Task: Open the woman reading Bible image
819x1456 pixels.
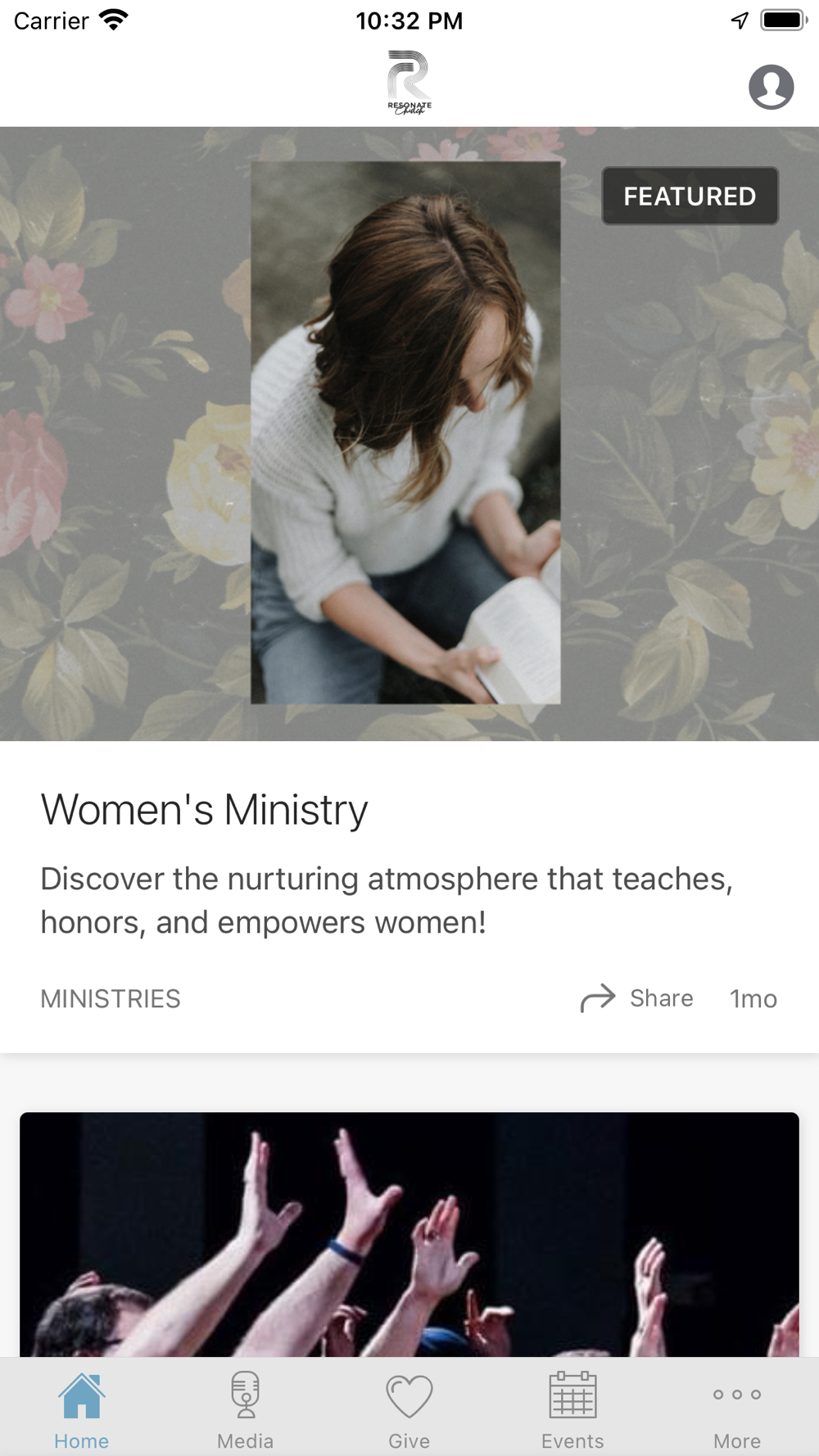Action: 405,432
